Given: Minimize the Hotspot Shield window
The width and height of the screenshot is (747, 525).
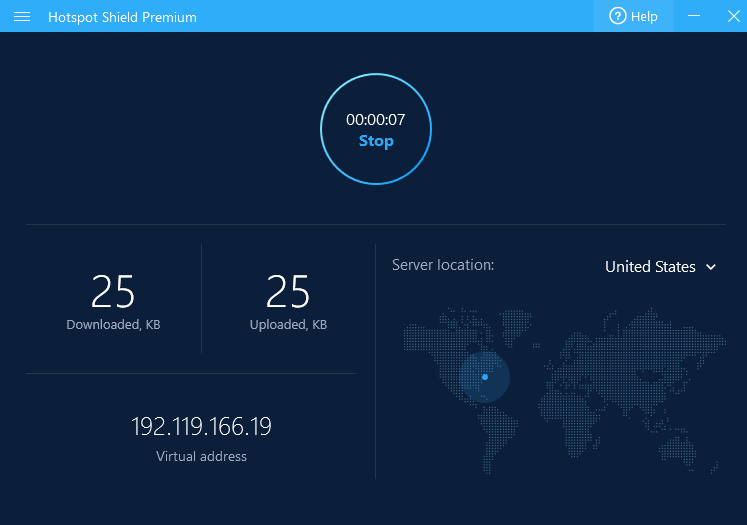Looking at the screenshot, I should point(694,16).
